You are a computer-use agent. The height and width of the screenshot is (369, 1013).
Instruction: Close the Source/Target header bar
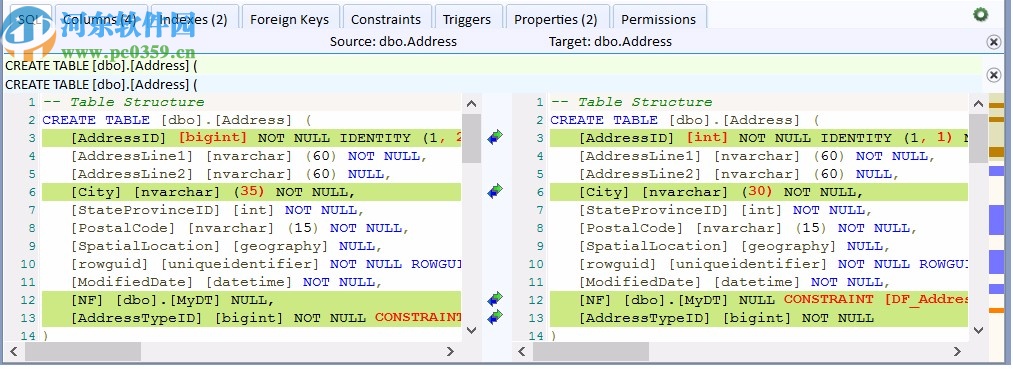click(994, 42)
